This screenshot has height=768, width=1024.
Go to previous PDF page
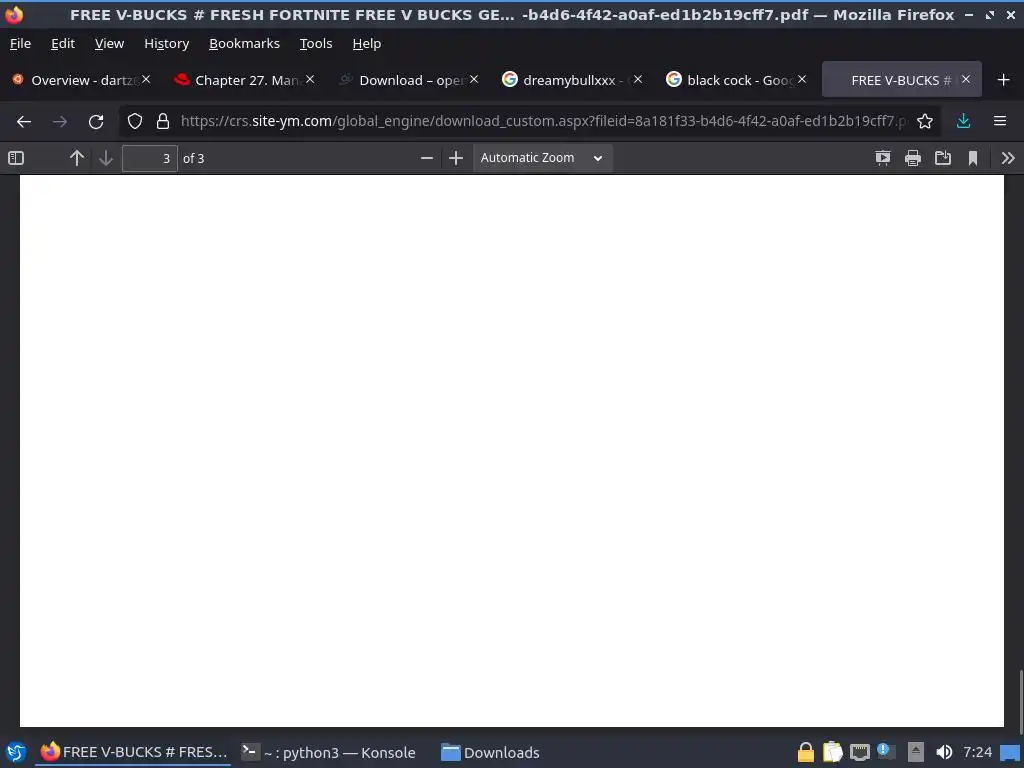tap(76, 158)
